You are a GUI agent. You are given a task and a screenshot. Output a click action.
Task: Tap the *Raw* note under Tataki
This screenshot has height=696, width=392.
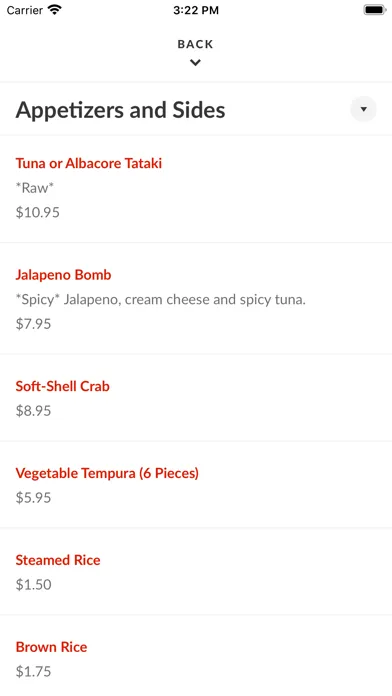[x=35, y=188]
